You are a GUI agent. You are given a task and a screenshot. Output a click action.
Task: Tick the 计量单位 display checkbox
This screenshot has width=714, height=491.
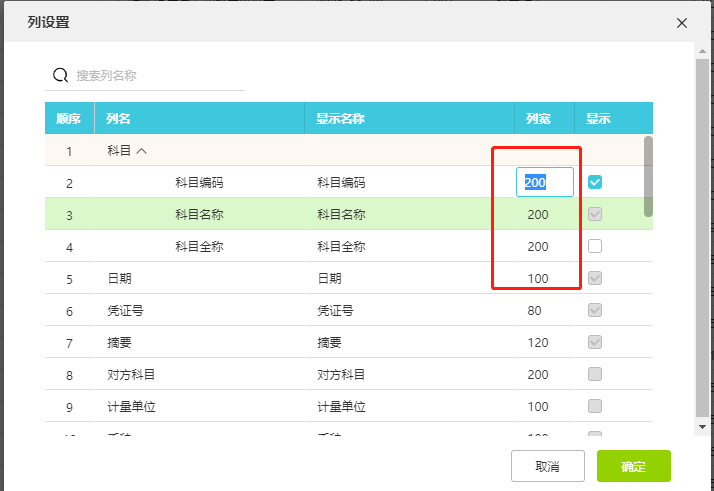[x=595, y=406]
